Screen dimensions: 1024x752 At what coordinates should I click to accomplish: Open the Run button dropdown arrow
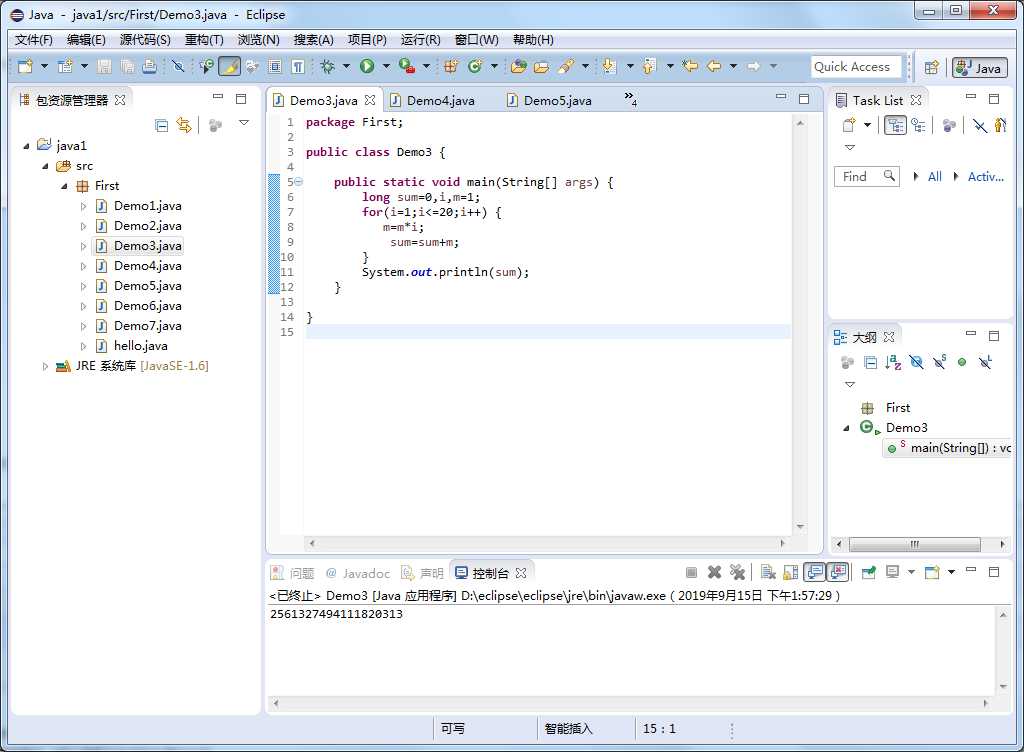[x=386, y=66]
